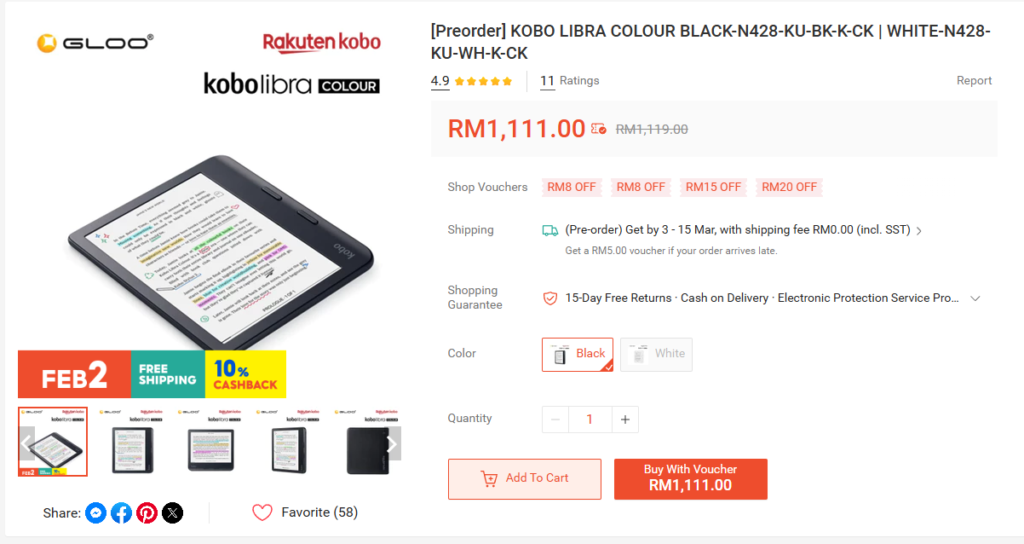Share product on Pinterest
The width and height of the screenshot is (1024, 544).
click(x=147, y=513)
